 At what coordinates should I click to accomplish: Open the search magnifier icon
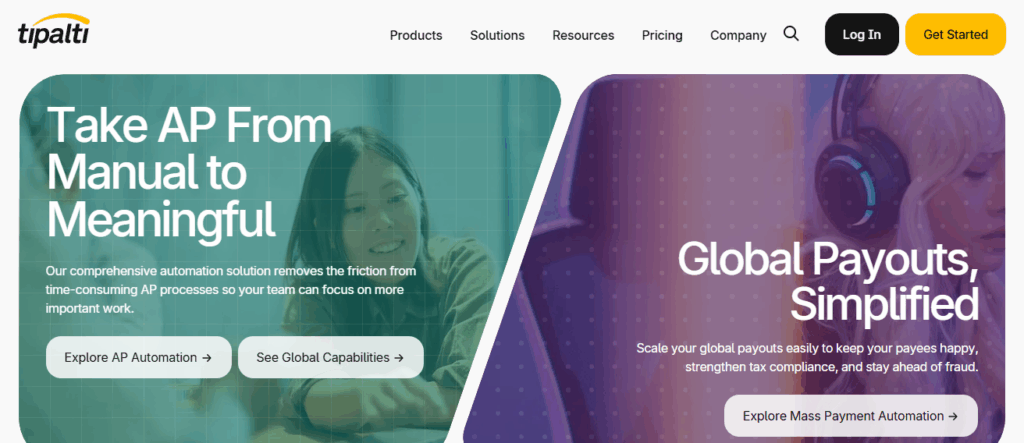coord(791,34)
